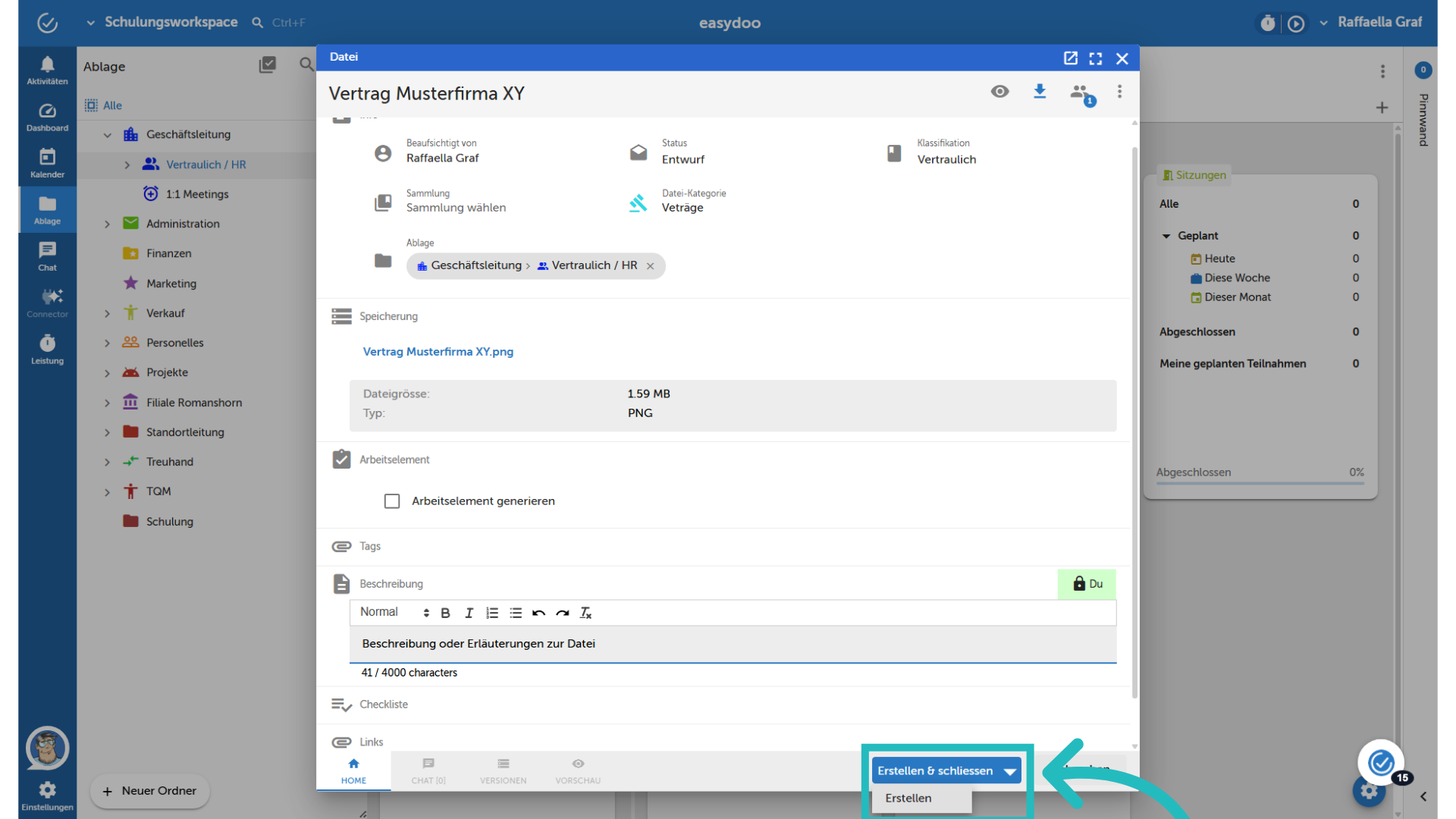Open the three-dot menu of file dialog
1456x819 pixels.
pyautogui.click(x=1119, y=92)
